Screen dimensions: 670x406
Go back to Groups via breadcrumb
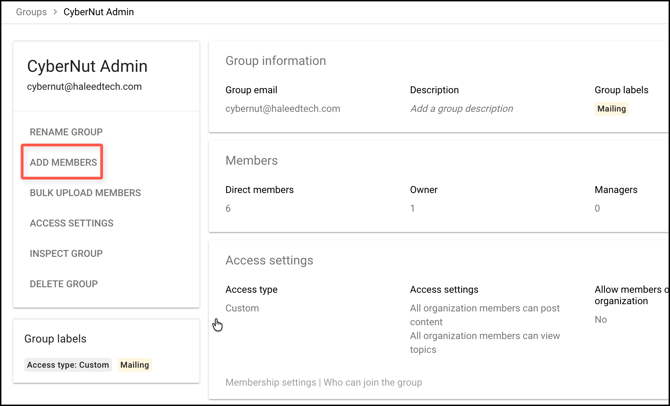(x=31, y=12)
